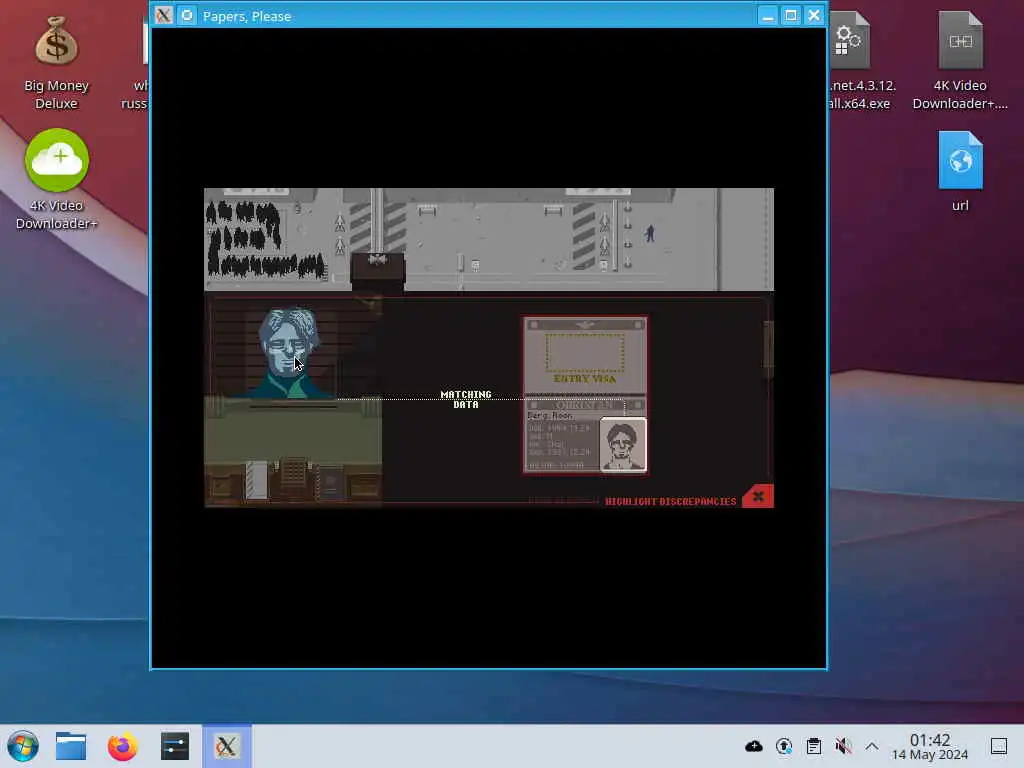Click the updates tray icon
This screenshot has width=1024, height=768.
point(784,746)
